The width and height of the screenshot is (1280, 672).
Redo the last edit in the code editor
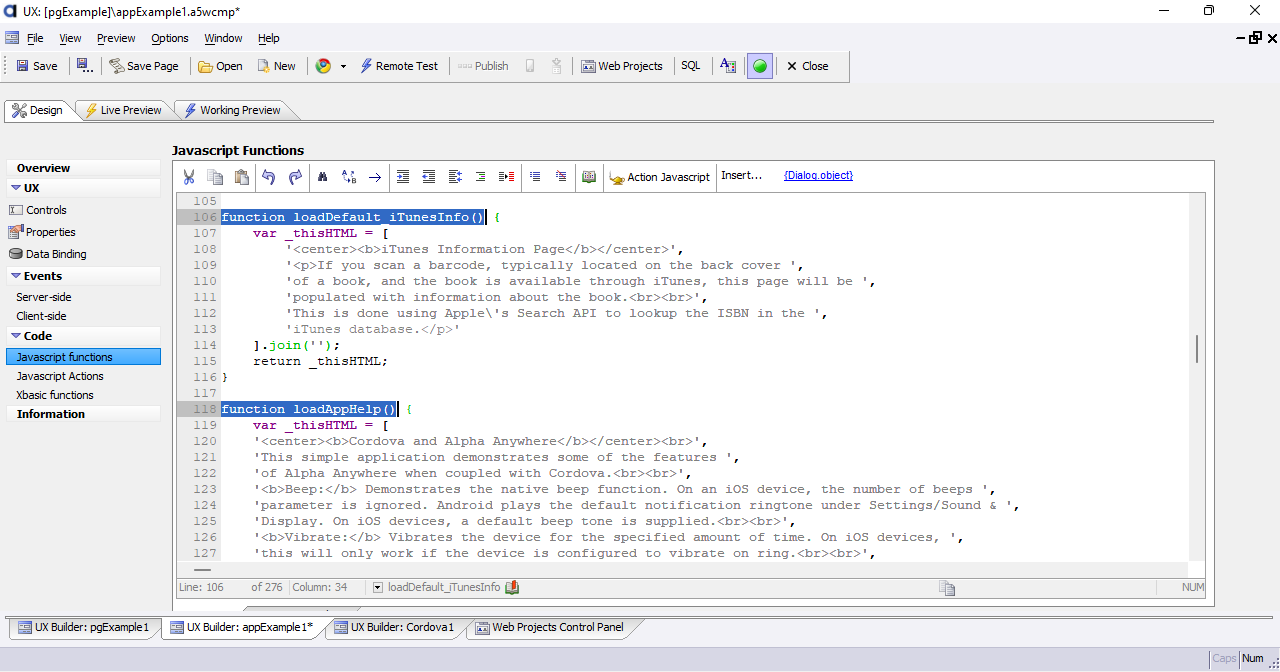pos(295,177)
